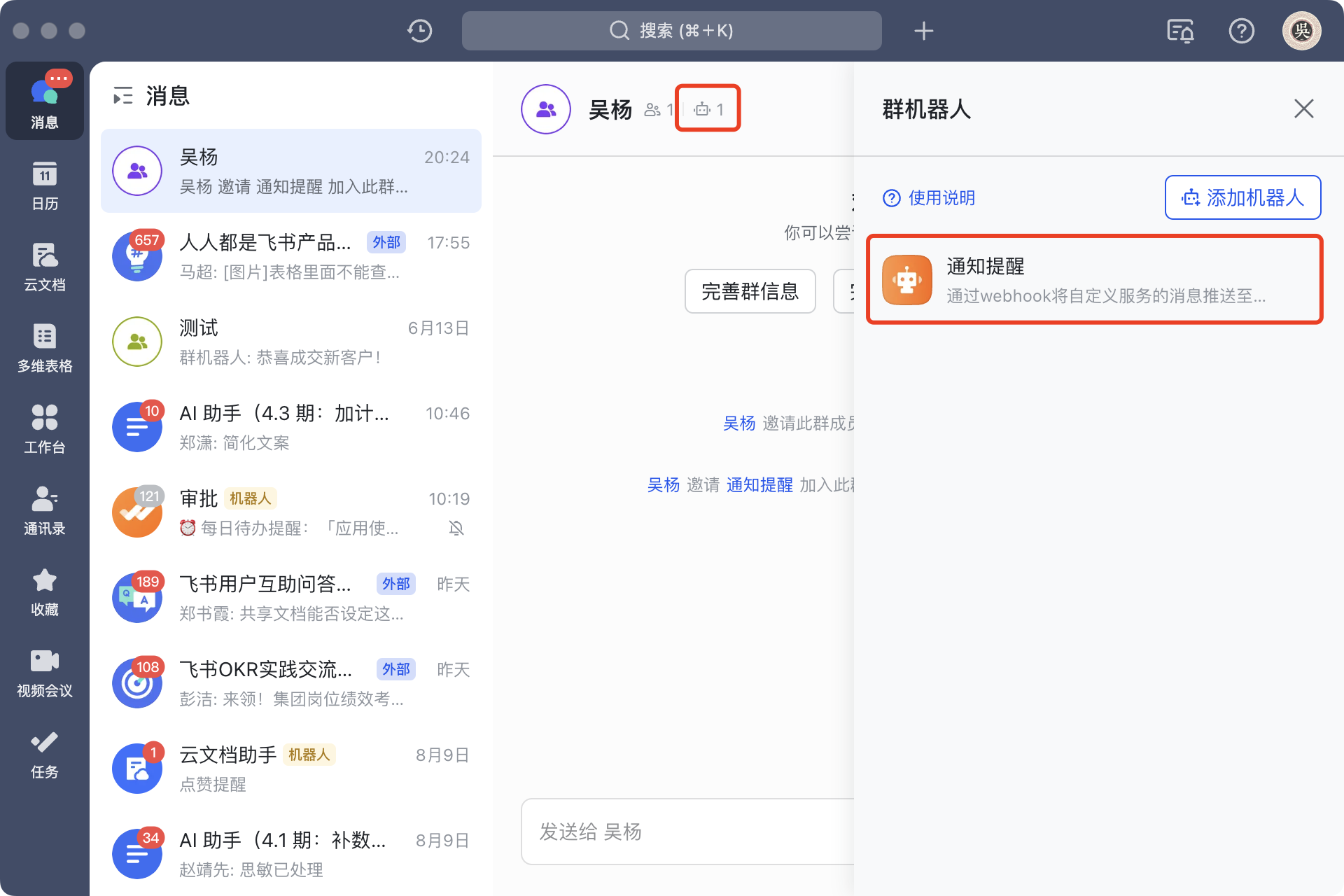Viewport: 1344px width, 896px height.
Task: Open the 日历 calendar in sidebar
Action: (45, 185)
